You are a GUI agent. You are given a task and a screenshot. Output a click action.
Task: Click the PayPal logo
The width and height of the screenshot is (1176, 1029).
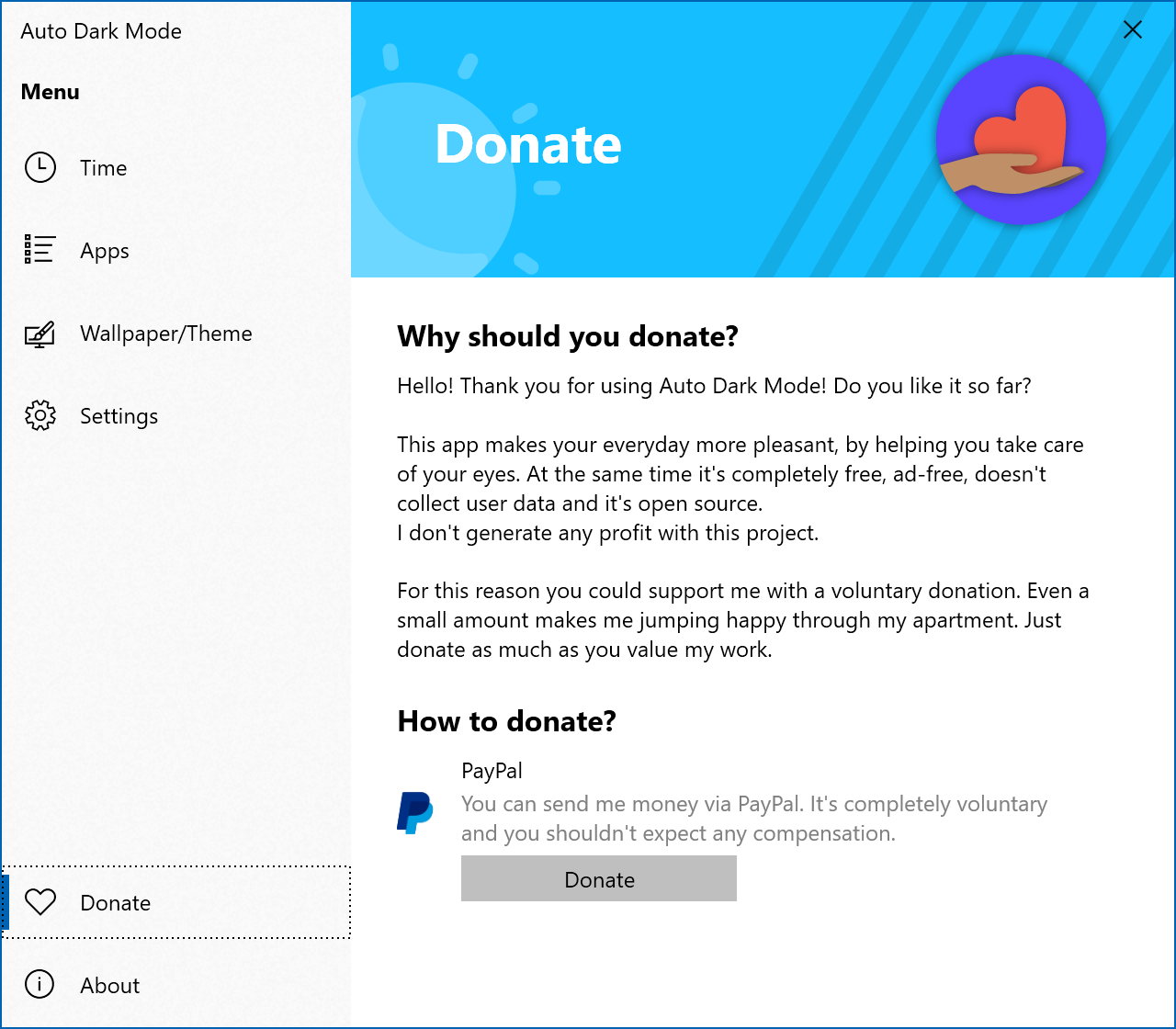point(414,813)
